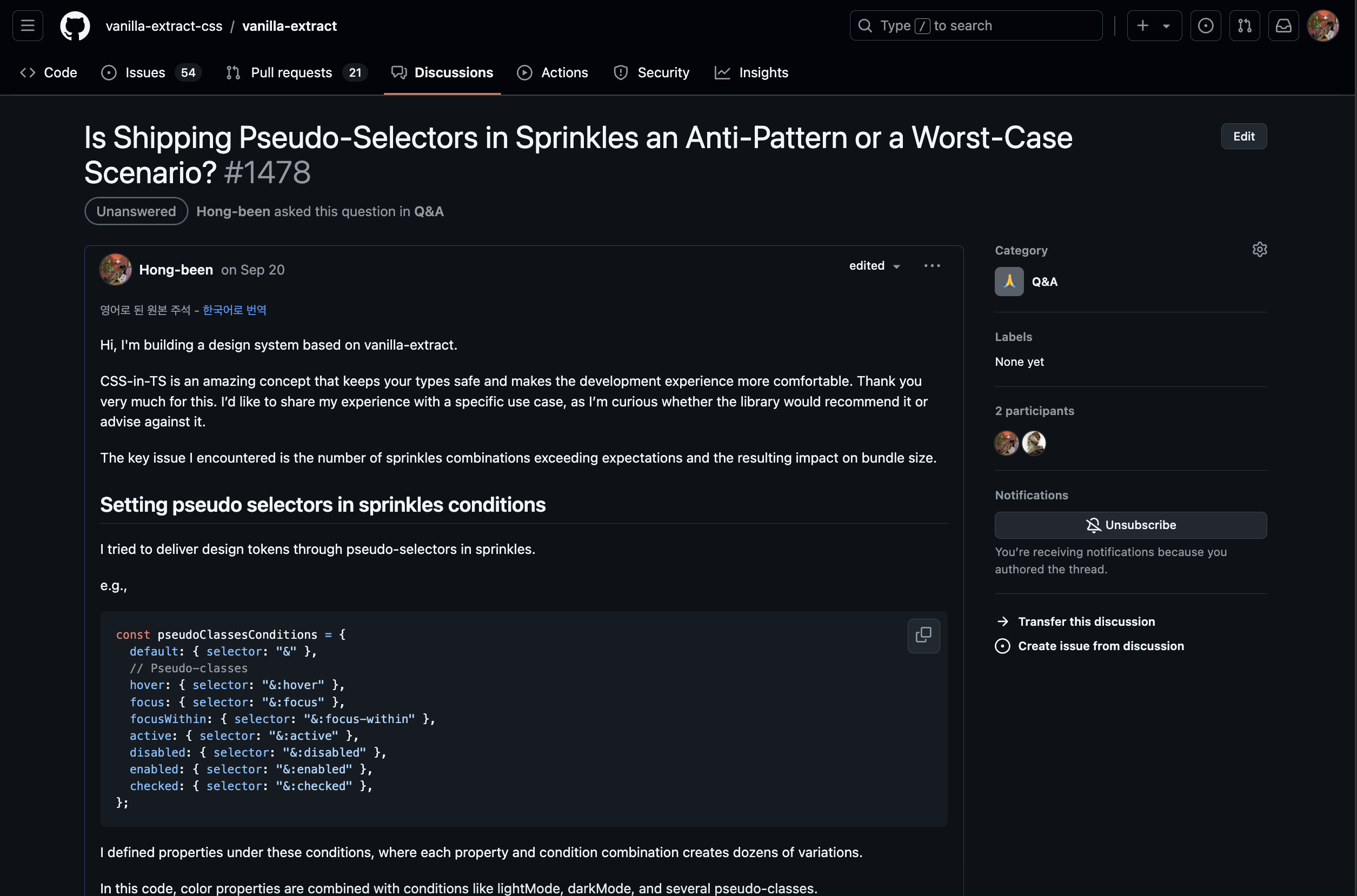Viewport: 1357px width, 896px height.
Task: Open the comment's three-dot options menu
Action: 932,266
